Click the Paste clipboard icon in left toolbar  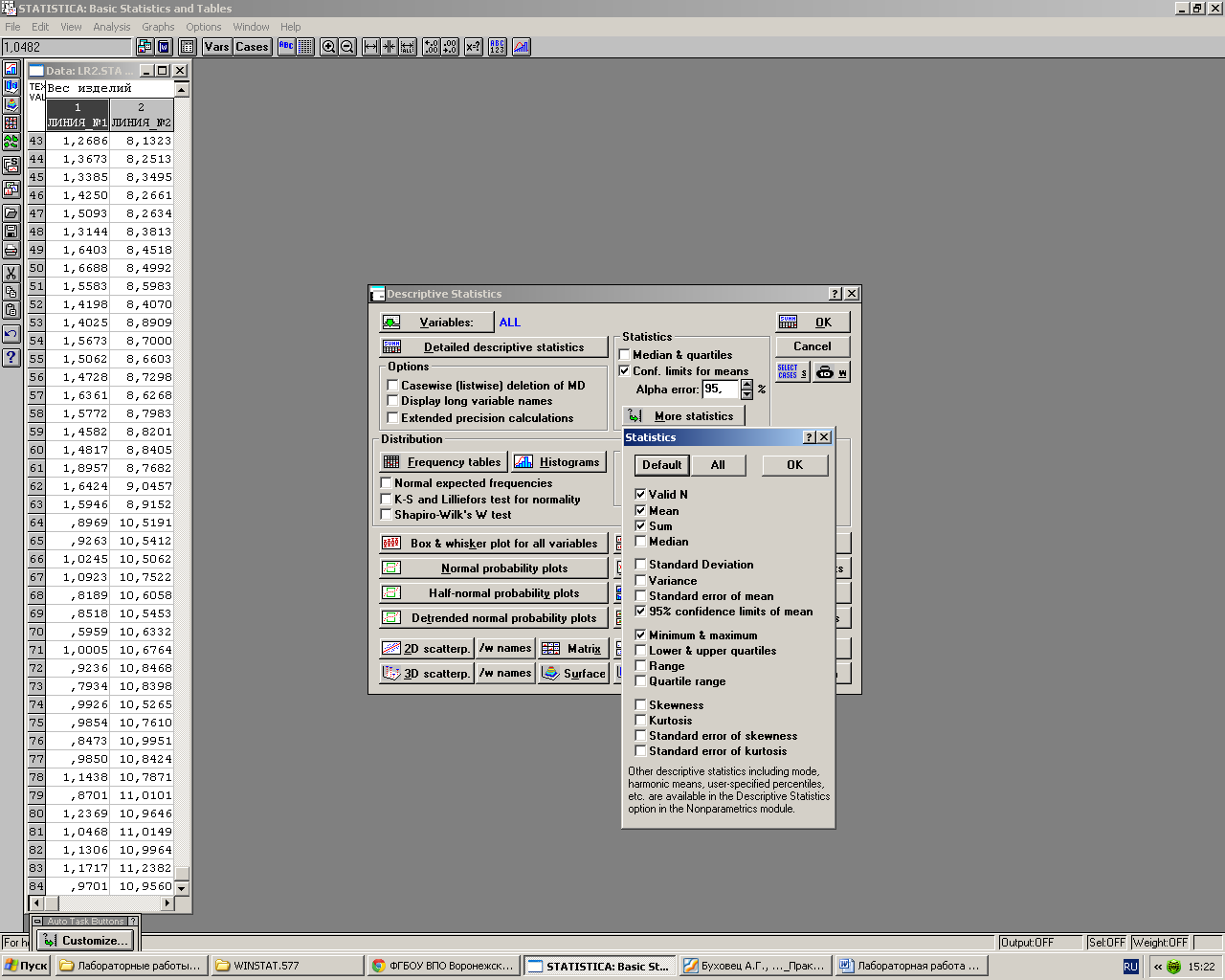pos(11,310)
